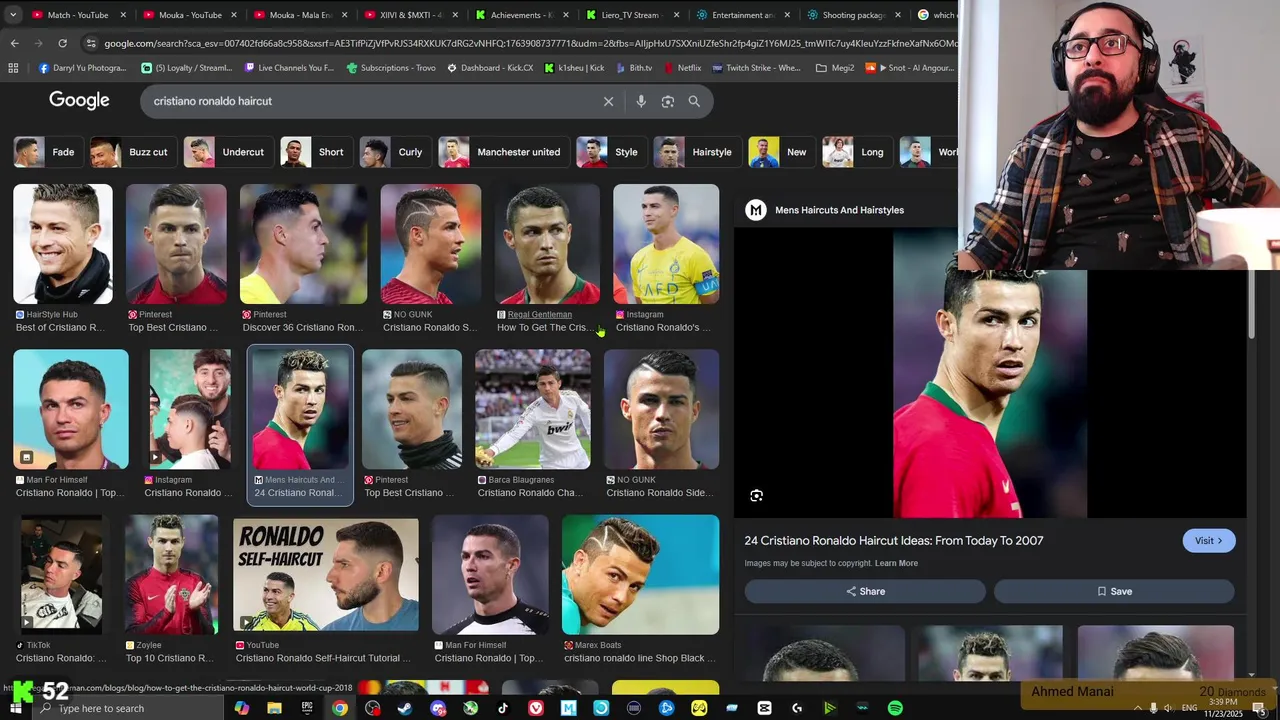Clear the search box with the X icon
Viewport: 1280px width, 720px height.
click(x=608, y=101)
